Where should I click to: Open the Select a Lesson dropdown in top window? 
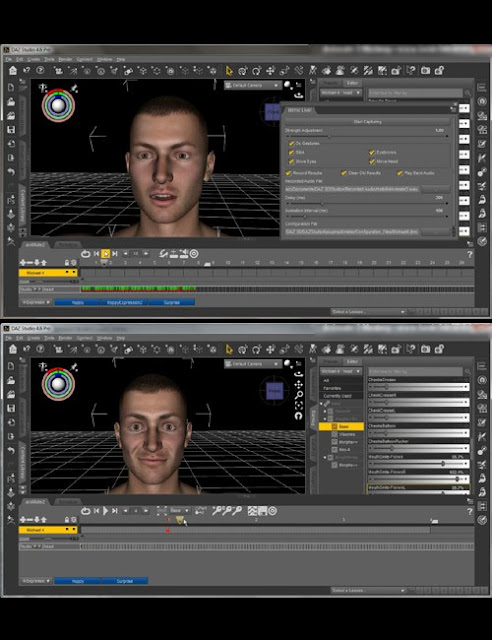368,312
